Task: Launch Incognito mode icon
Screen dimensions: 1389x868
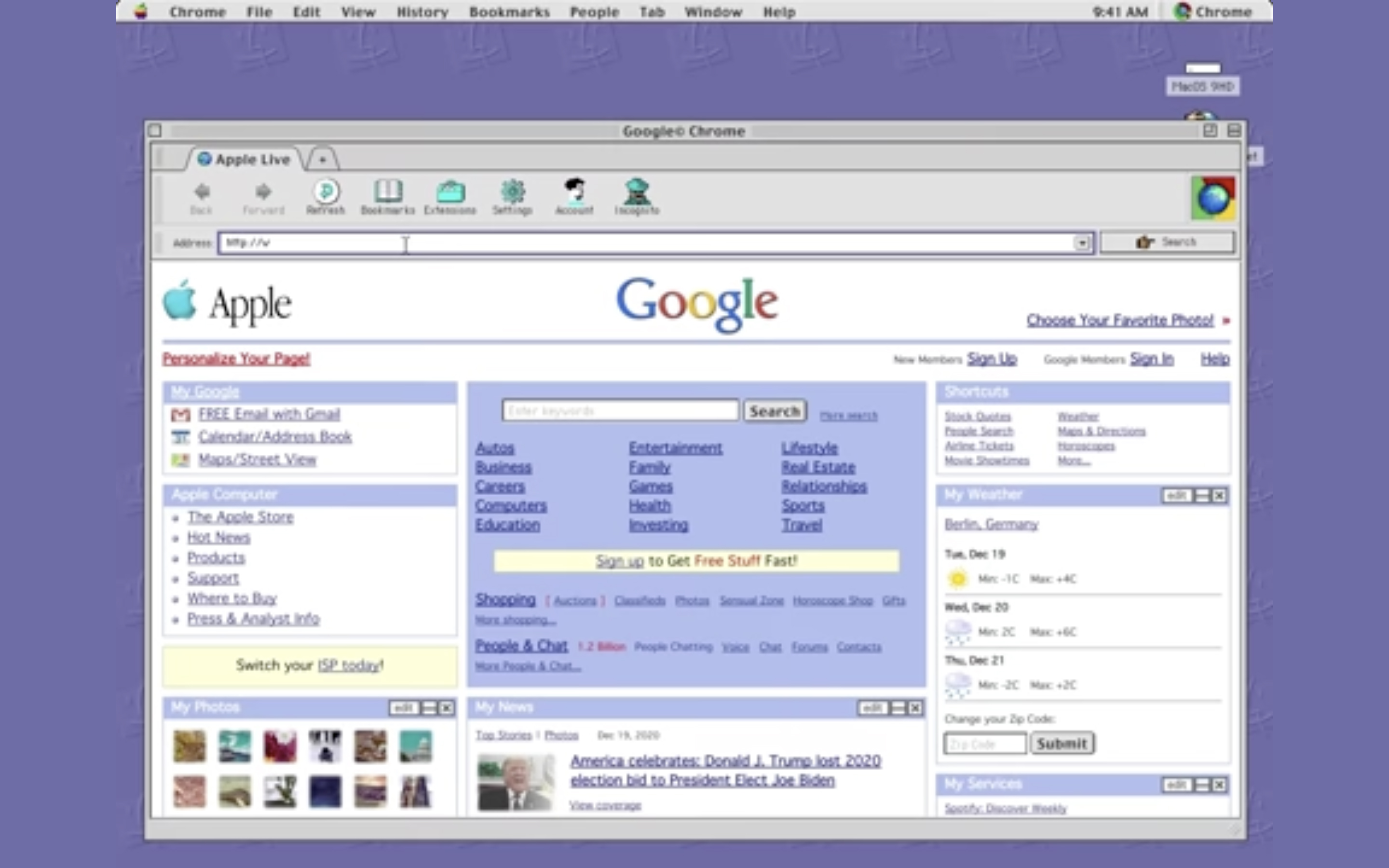Action: pyautogui.click(x=637, y=191)
